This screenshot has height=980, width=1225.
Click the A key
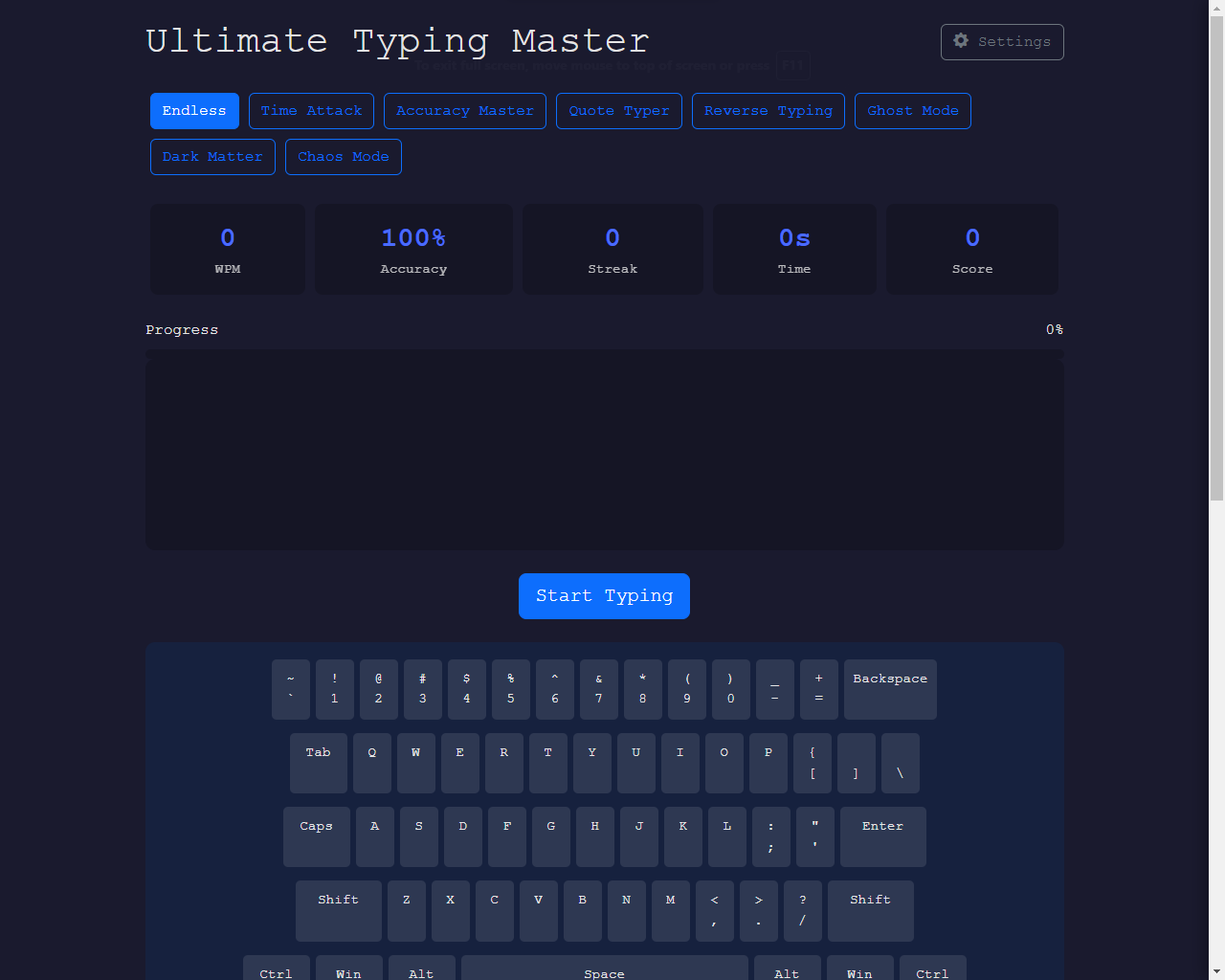coord(375,836)
